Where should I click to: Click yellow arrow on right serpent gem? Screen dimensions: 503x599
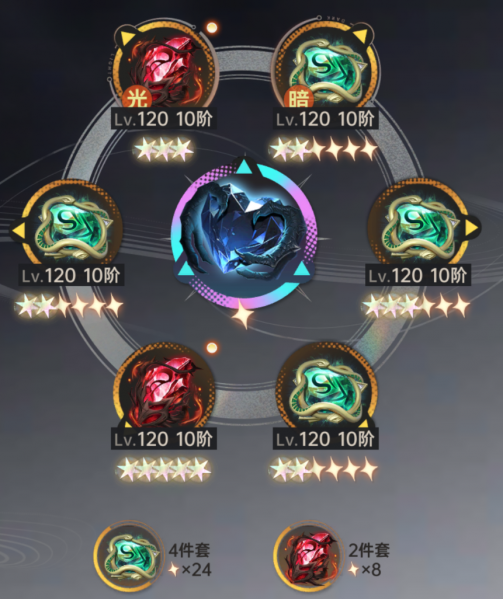pos(472,228)
